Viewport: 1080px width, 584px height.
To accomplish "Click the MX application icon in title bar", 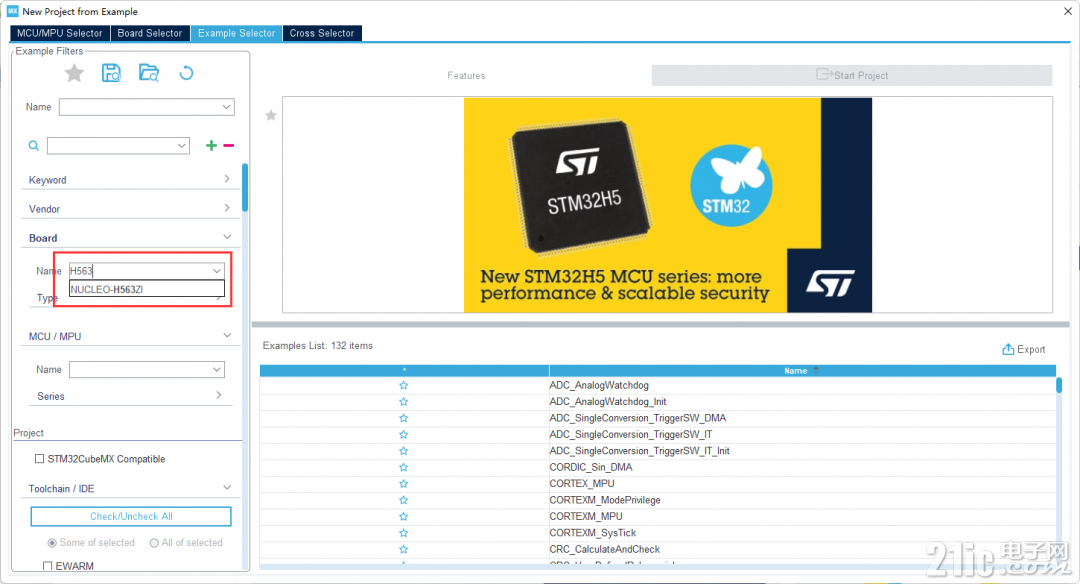I will click(12, 11).
